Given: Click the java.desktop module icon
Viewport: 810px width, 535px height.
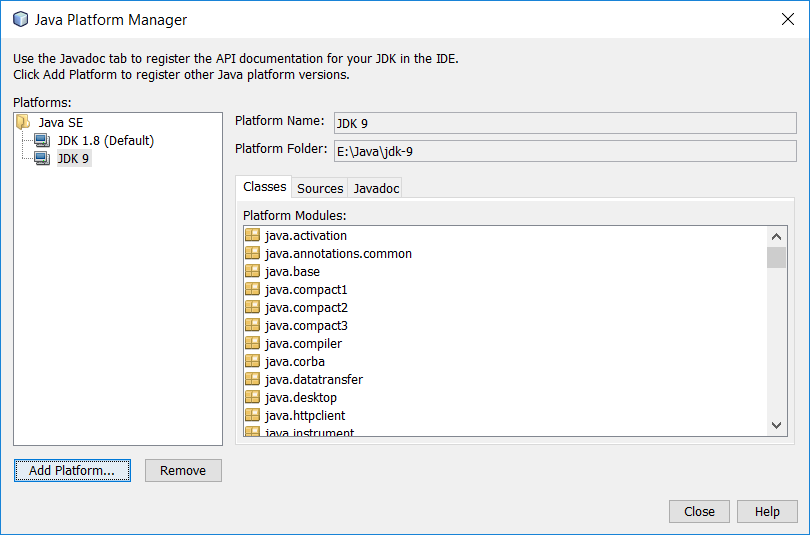Looking at the screenshot, I should [x=252, y=398].
